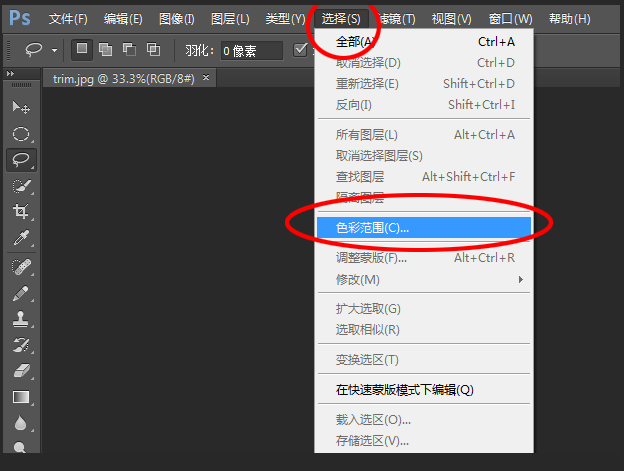Screen dimensions: 624x471
Task: Select the Elliptical Marquee tool
Action: pos(21,134)
